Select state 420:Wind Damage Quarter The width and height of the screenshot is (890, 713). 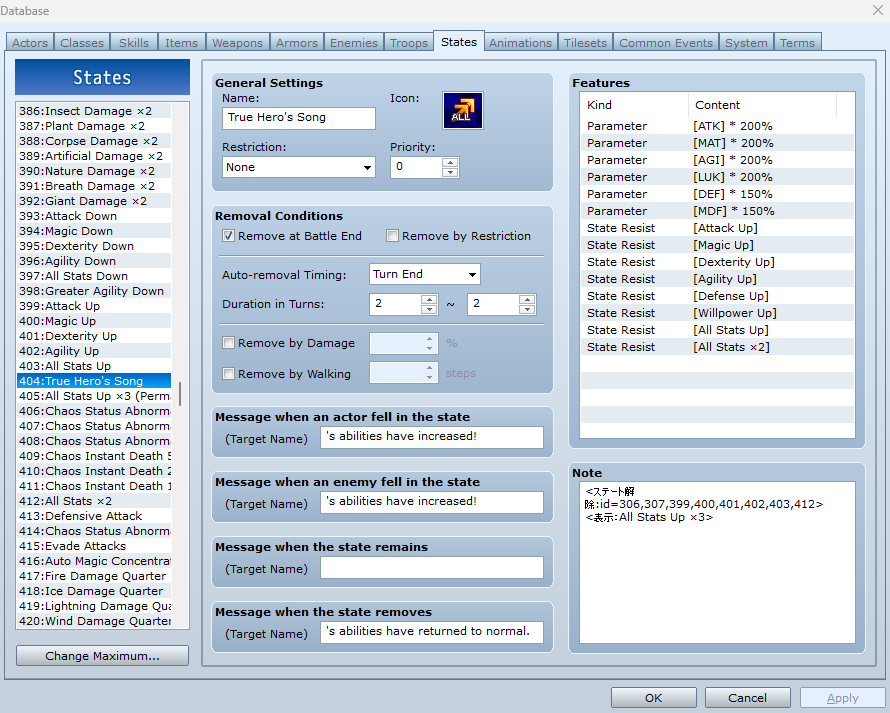(x=94, y=621)
